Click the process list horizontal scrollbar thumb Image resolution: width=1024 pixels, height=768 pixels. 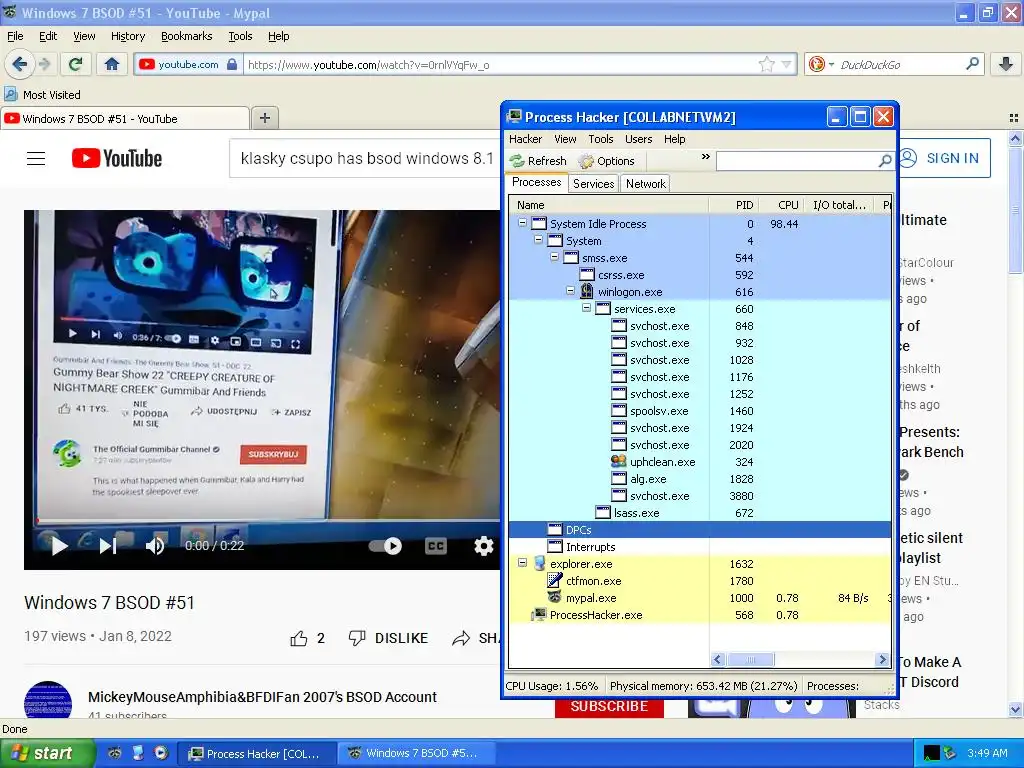tap(750, 660)
